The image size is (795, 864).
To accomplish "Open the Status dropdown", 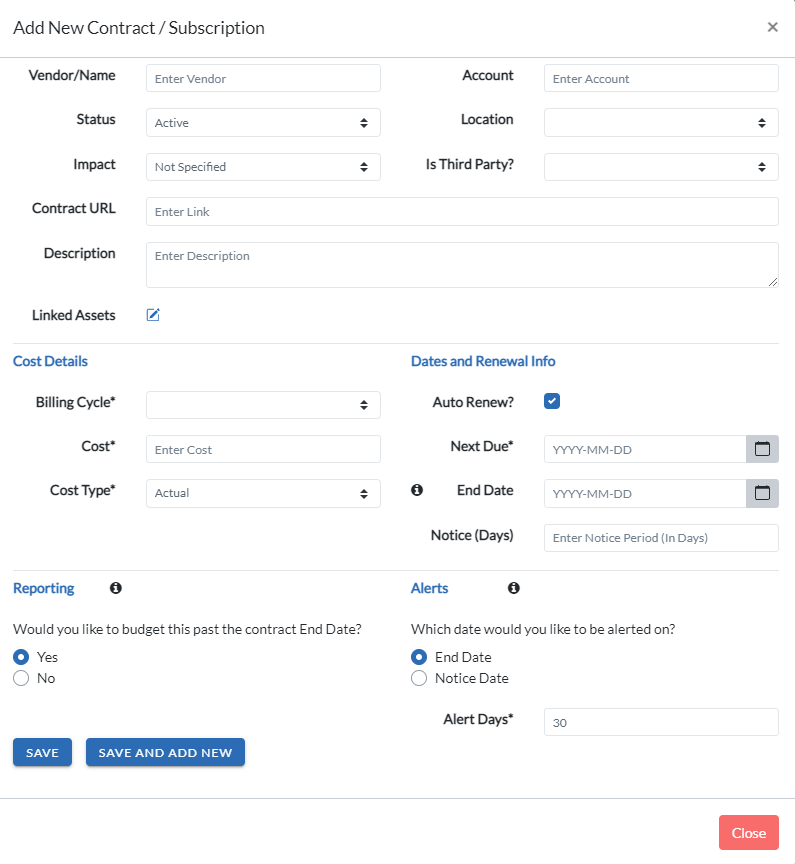I will [263, 122].
